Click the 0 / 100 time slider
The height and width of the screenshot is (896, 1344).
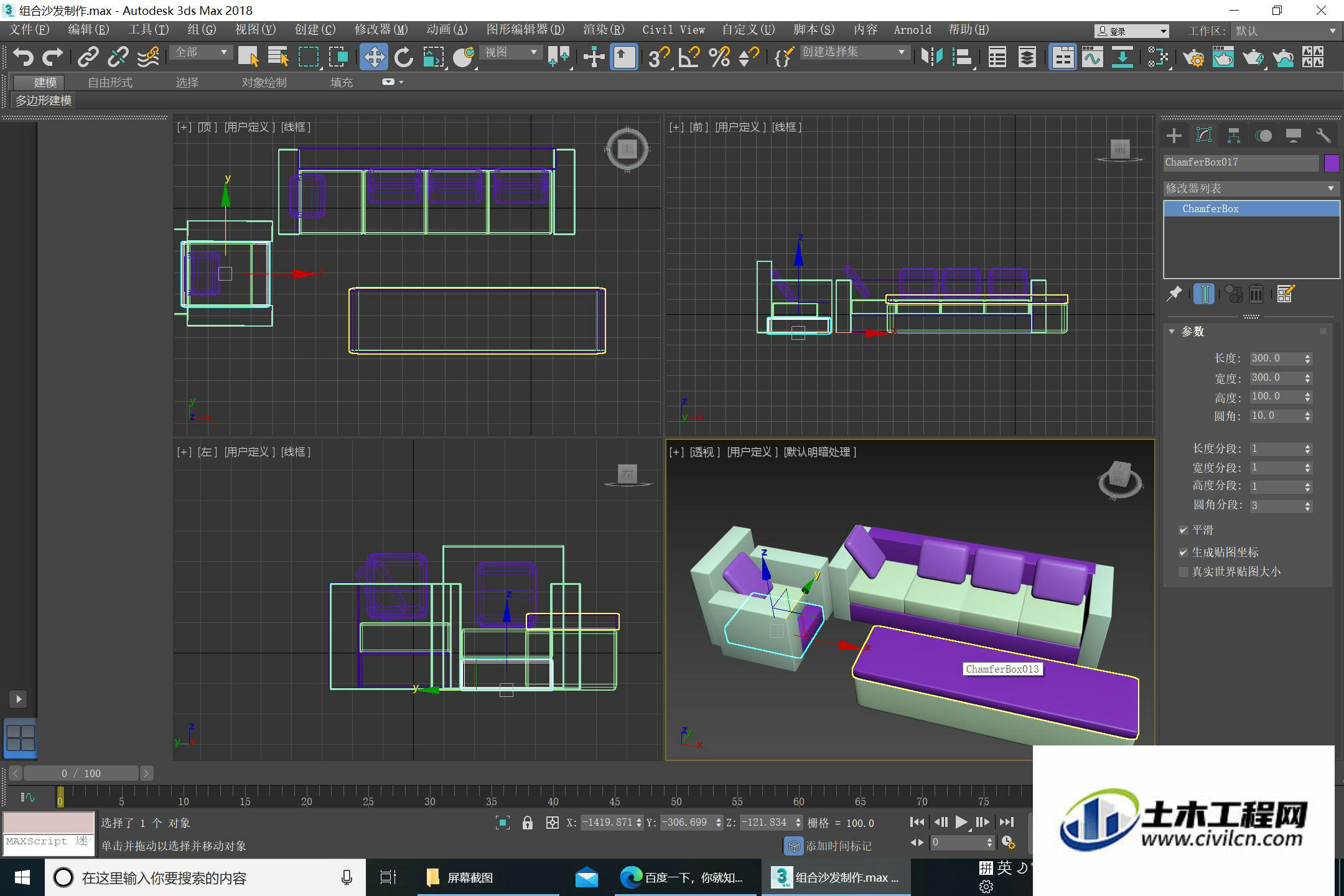81,773
